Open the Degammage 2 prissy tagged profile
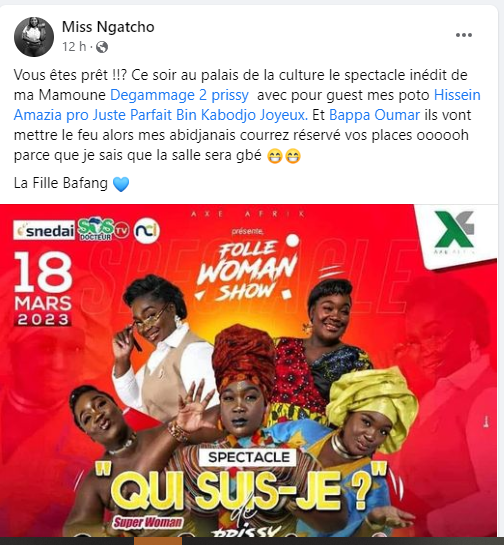This screenshot has height=545, width=504. coord(179,95)
